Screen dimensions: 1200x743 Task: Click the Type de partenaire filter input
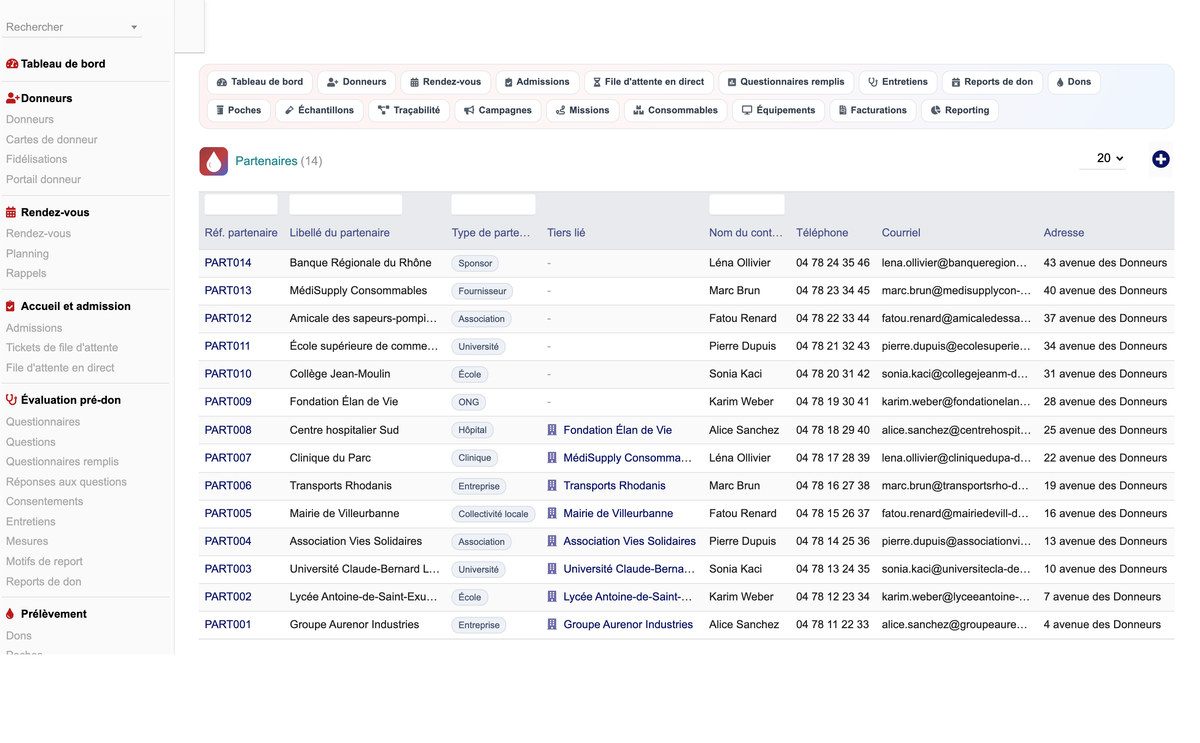point(493,205)
